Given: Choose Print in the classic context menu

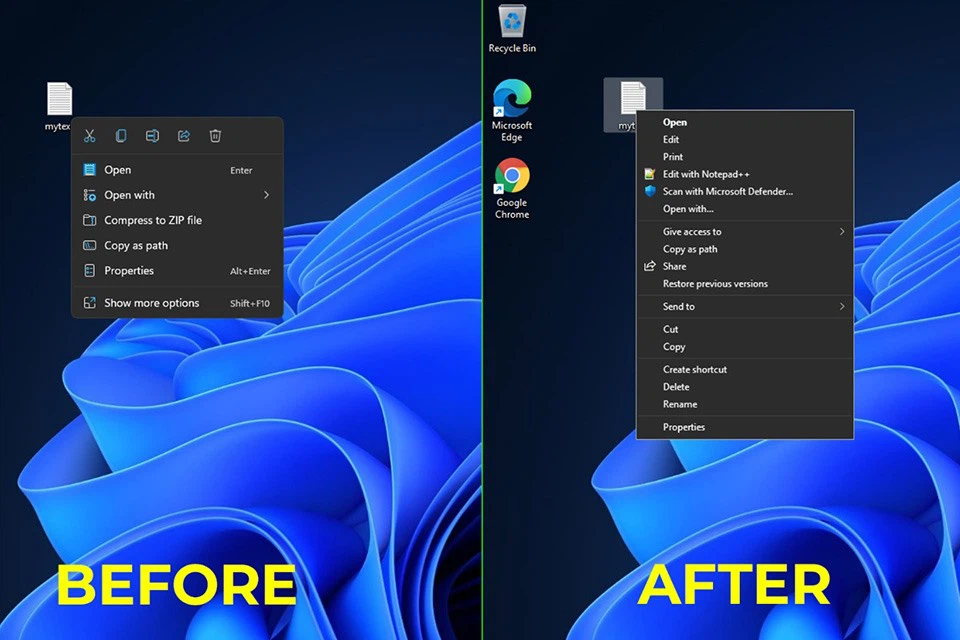Looking at the screenshot, I should (745, 157).
